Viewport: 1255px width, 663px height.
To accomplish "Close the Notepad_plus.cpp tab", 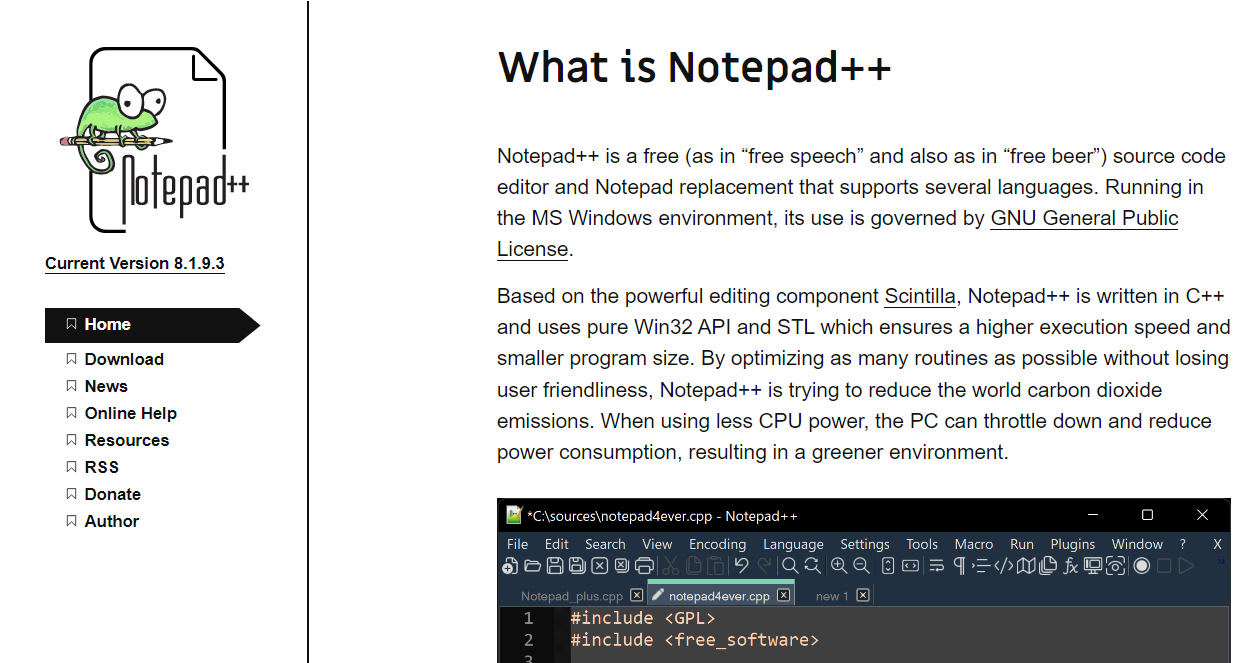I will tap(636, 595).
